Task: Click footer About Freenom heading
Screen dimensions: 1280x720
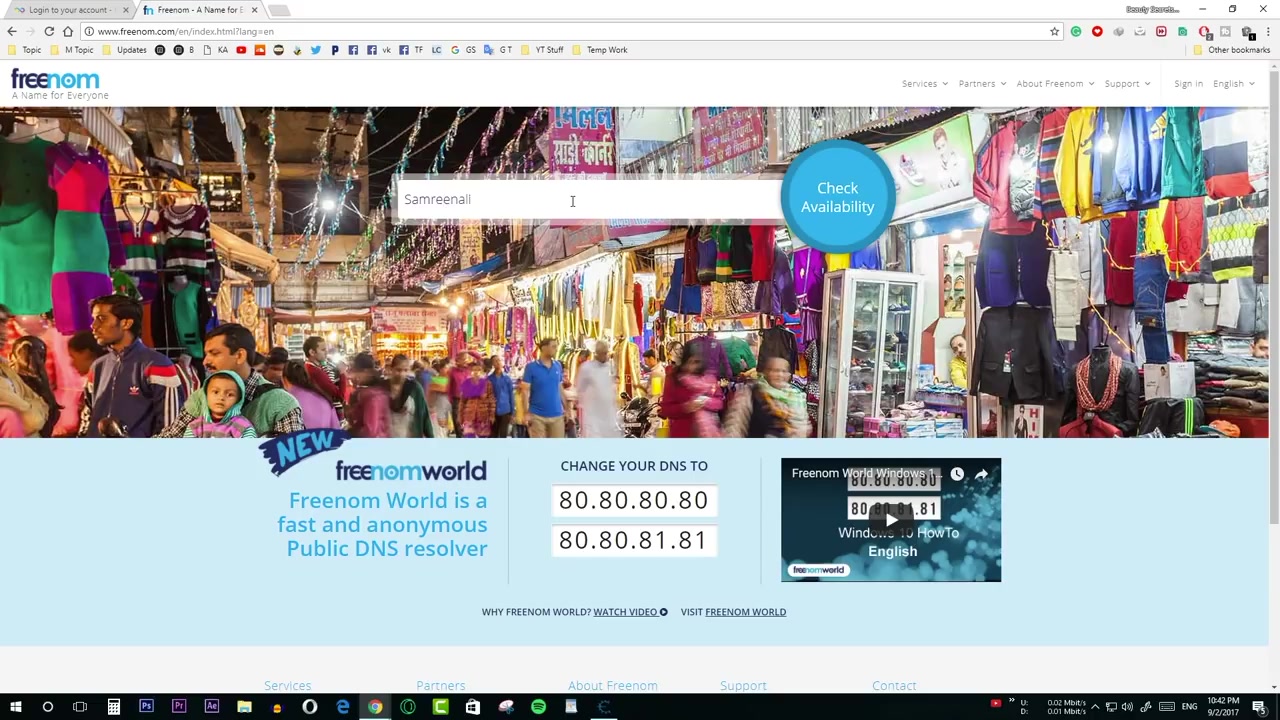Action: coord(612,686)
